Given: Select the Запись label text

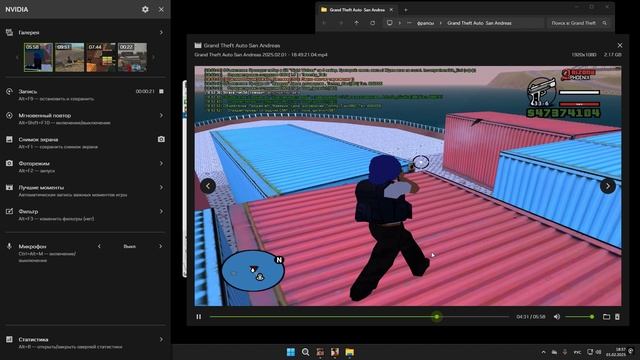Looking at the screenshot, I should click(x=28, y=91).
